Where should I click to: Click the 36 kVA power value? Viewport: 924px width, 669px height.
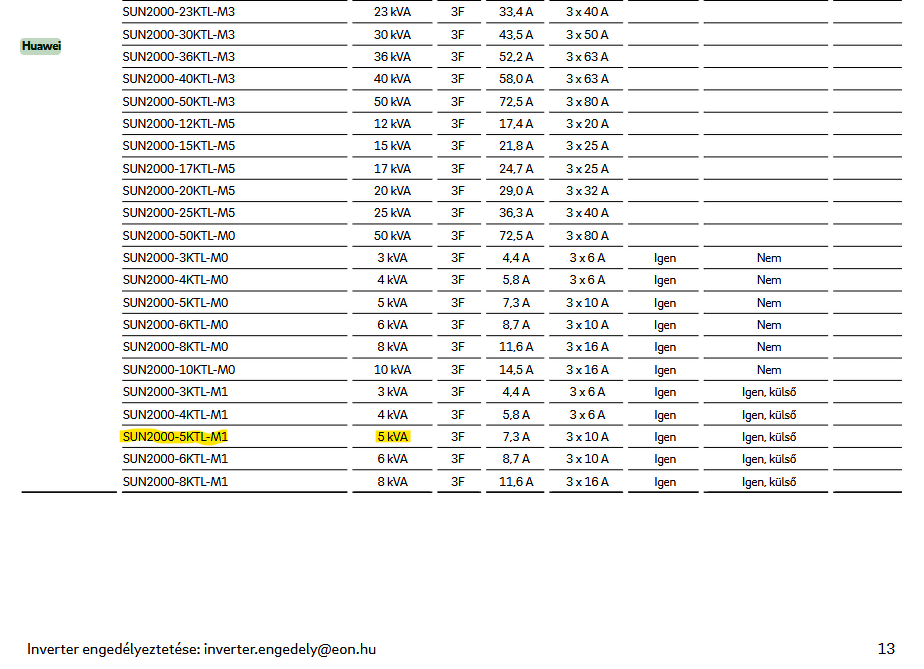(392, 57)
